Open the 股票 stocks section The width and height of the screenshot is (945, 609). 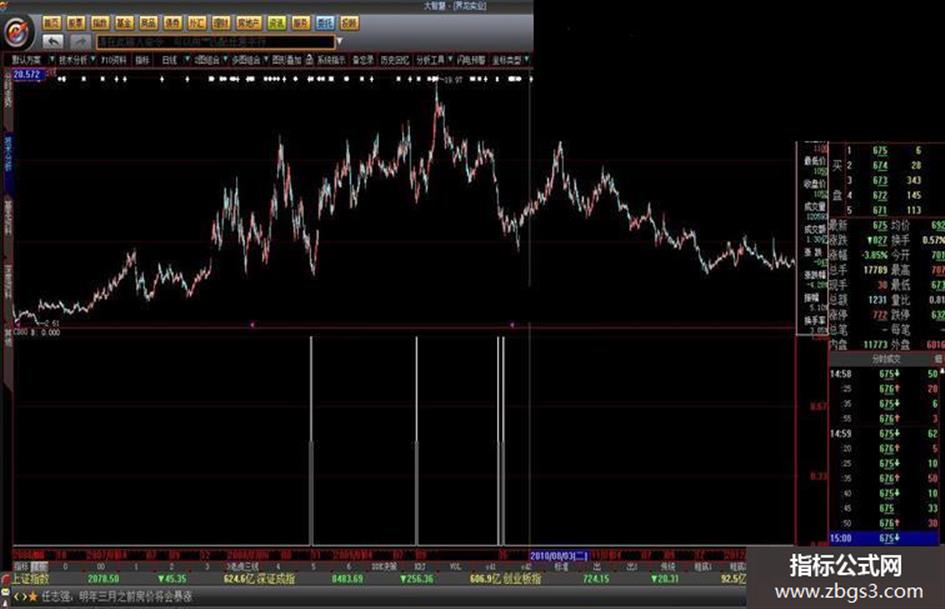[76, 23]
